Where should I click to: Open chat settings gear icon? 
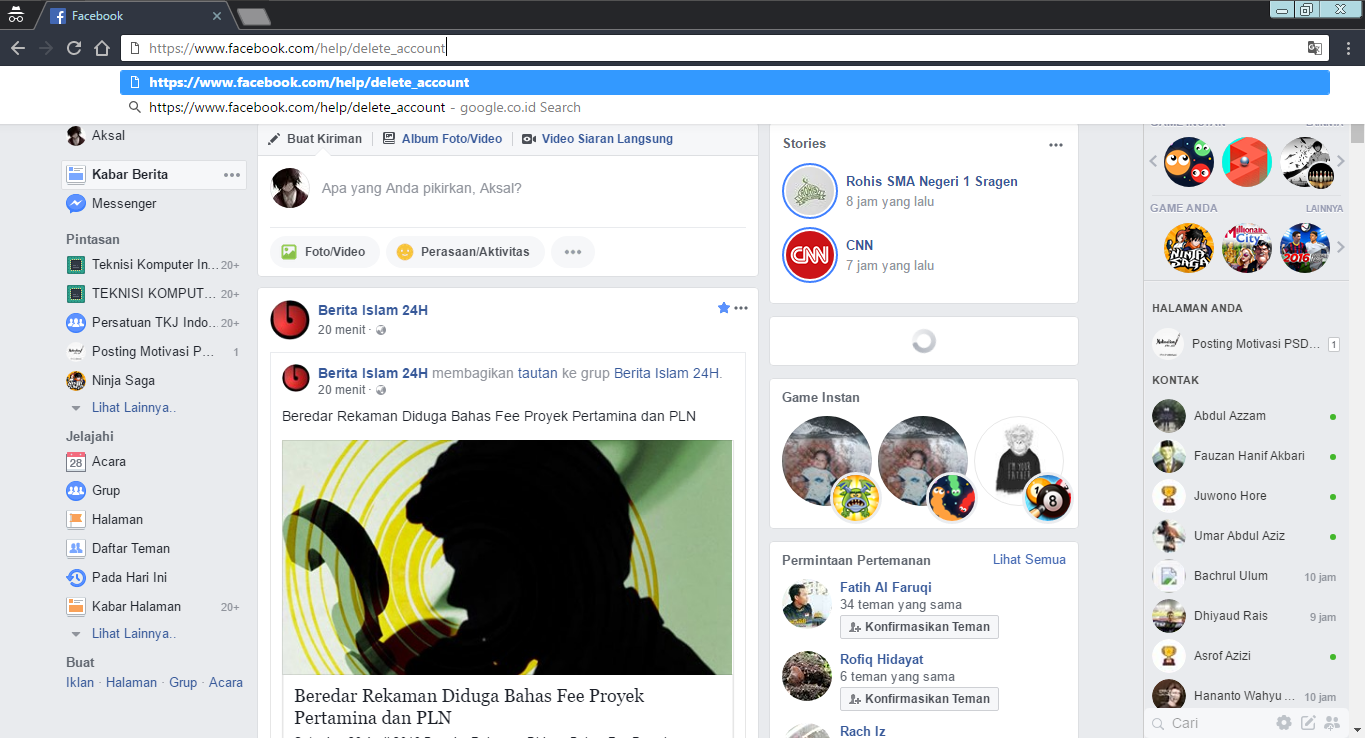1284,723
